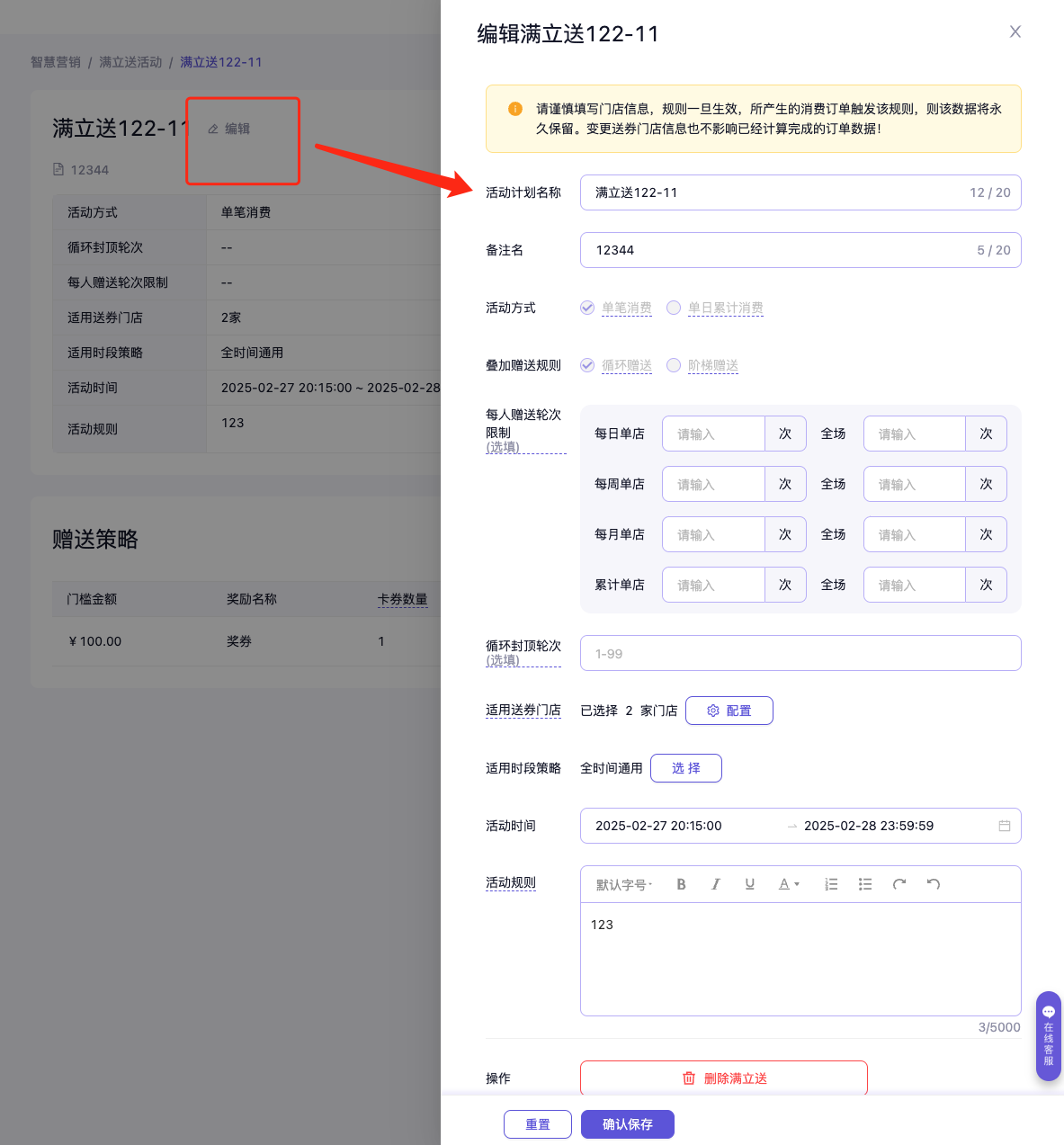Image resolution: width=1064 pixels, height=1145 pixels.
Task: Open the 默认字号 font size dropdown
Action: point(624,884)
